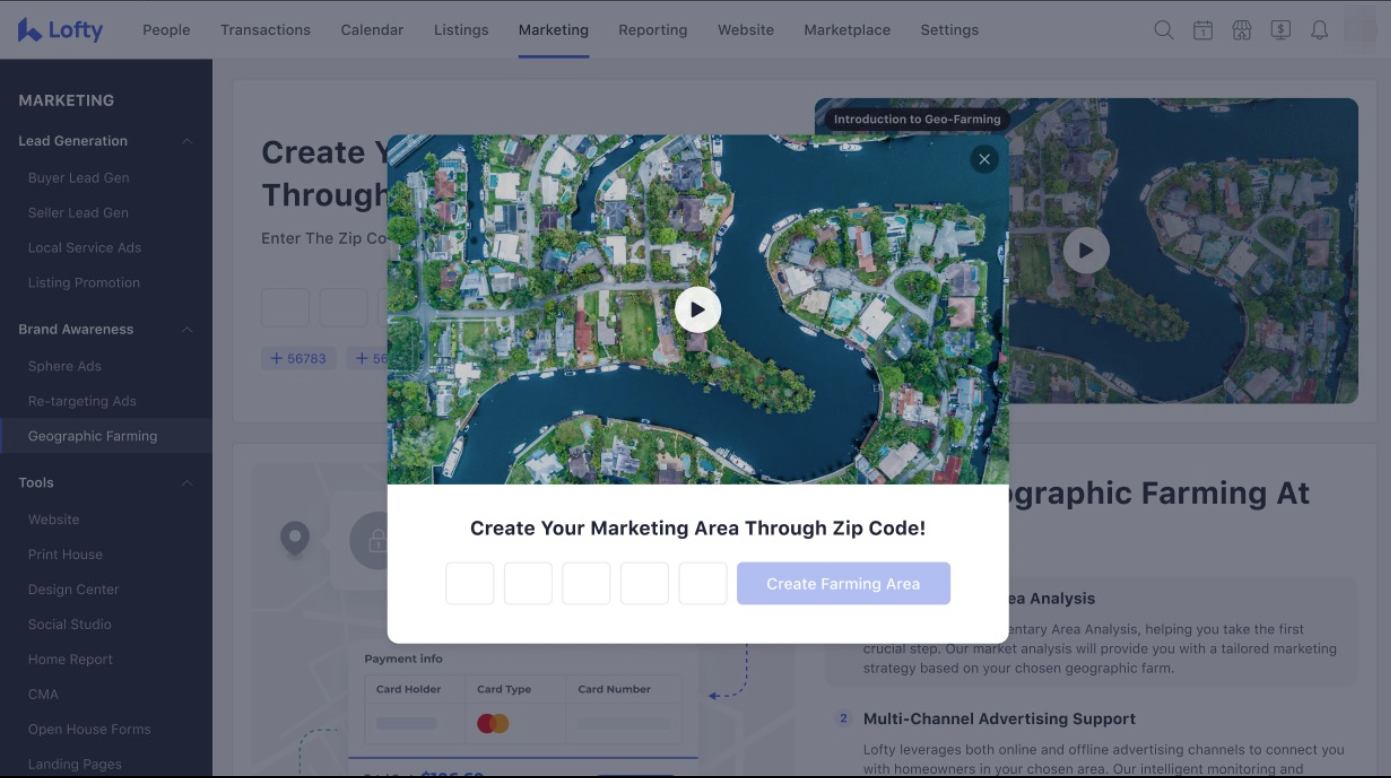
Task: Switch to the Calendar tab
Action: click(x=372, y=30)
